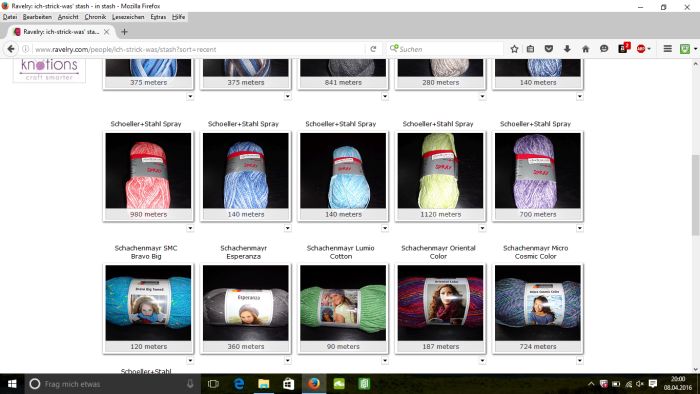Open dropdown under the Esperanza yarn
700x394 pixels.
click(288, 361)
